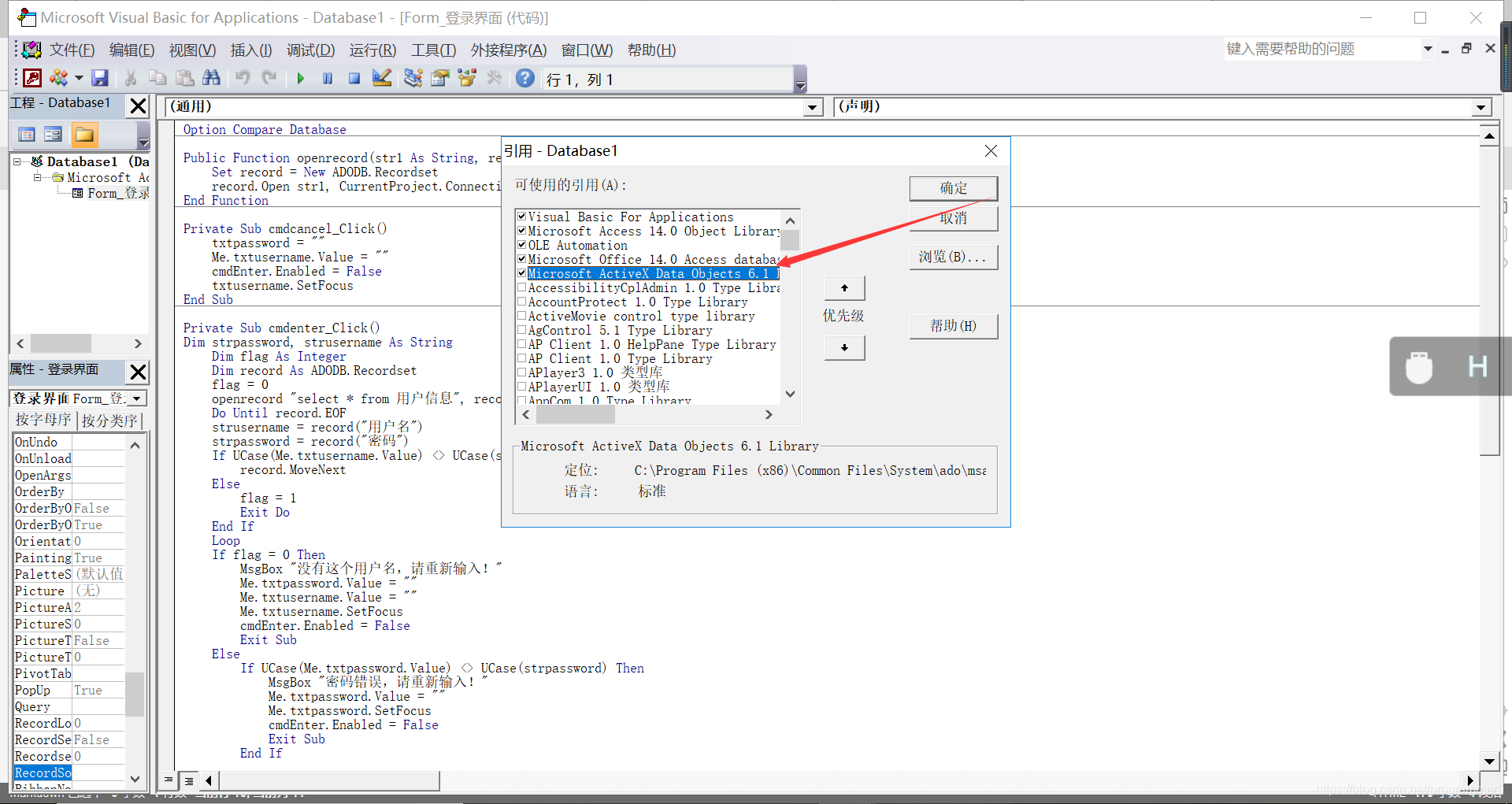Check ActiveMovie control type library
The image size is (1512, 804).
tap(521, 316)
